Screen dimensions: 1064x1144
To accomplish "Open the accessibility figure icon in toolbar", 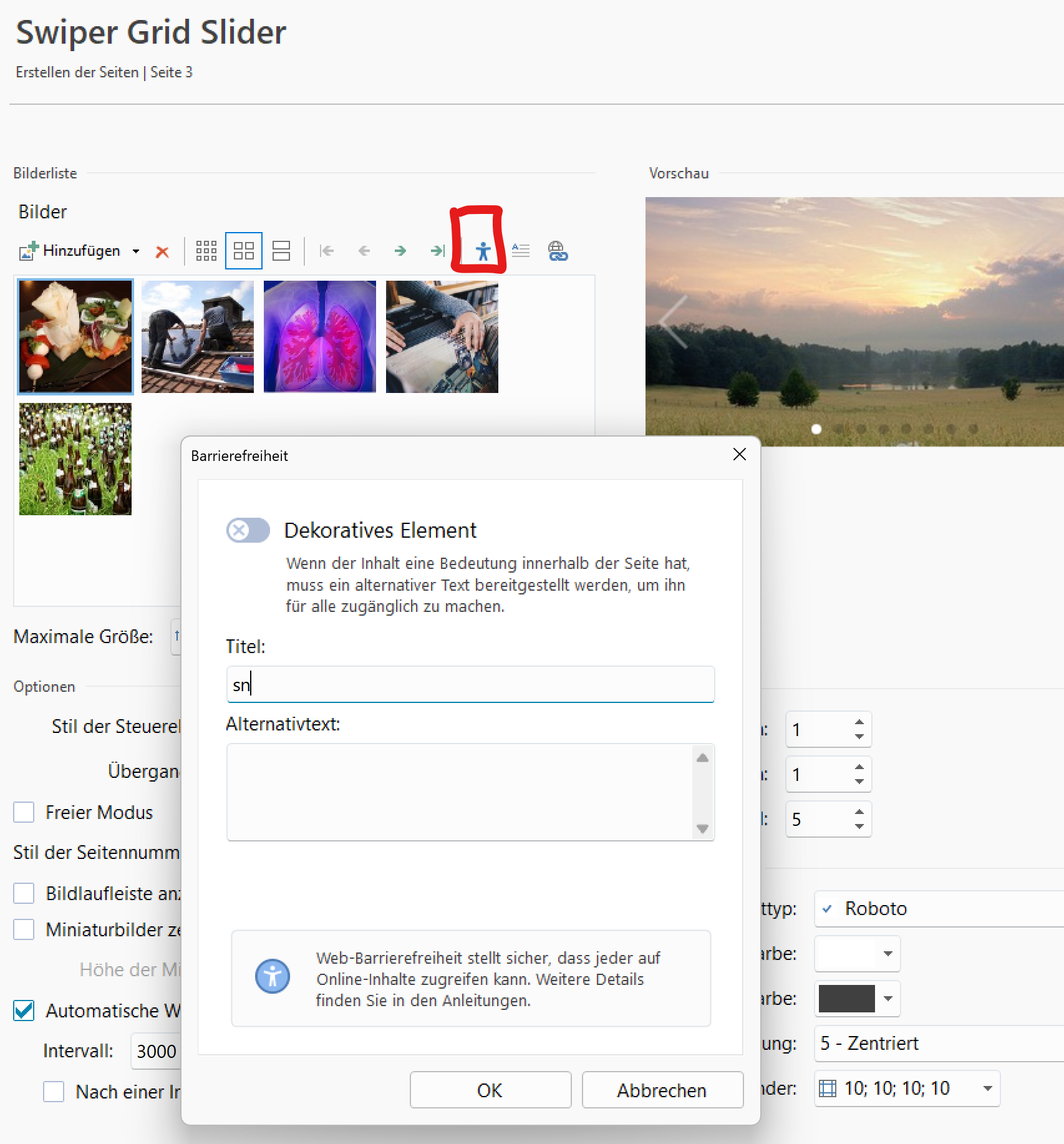I will coord(483,251).
